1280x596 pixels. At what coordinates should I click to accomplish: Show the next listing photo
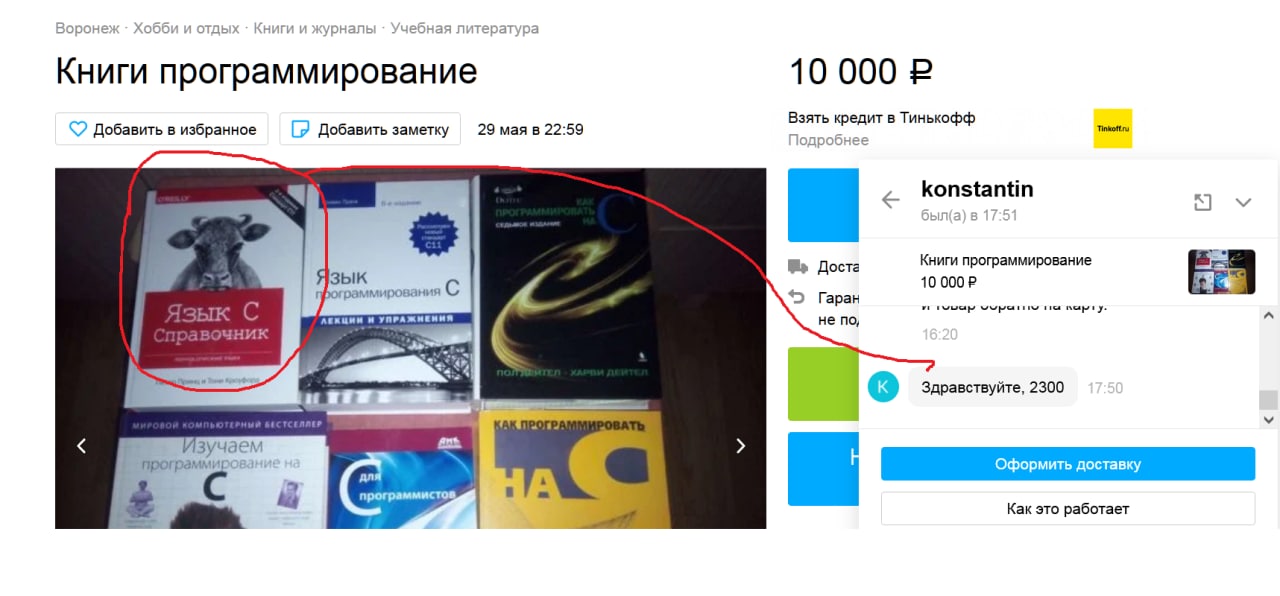pyautogui.click(x=741, y=446)
